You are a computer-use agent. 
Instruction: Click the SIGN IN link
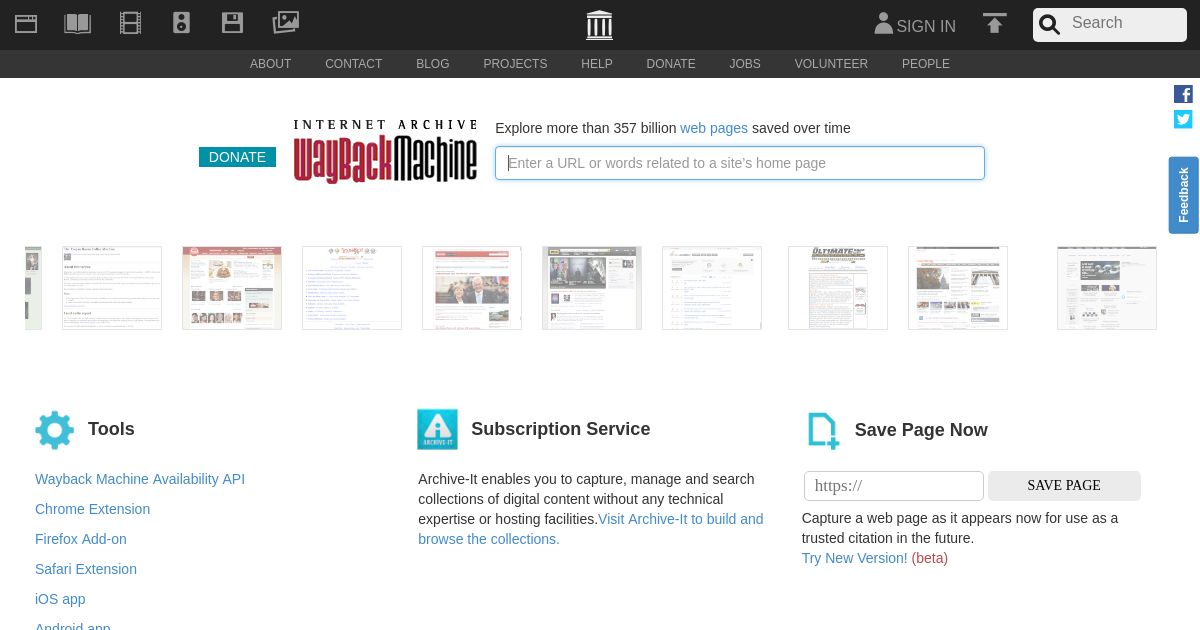(926, 26)
